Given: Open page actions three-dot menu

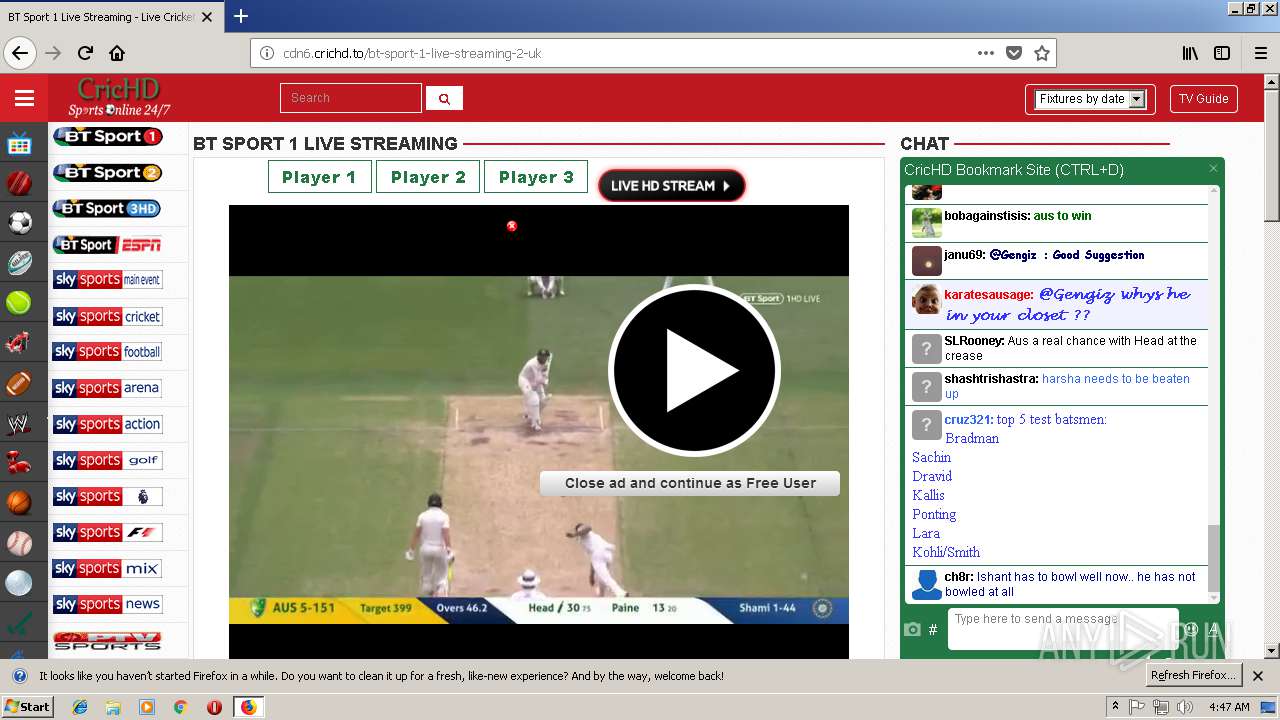Looking at the screenshot, I should (x=986, y=53).
